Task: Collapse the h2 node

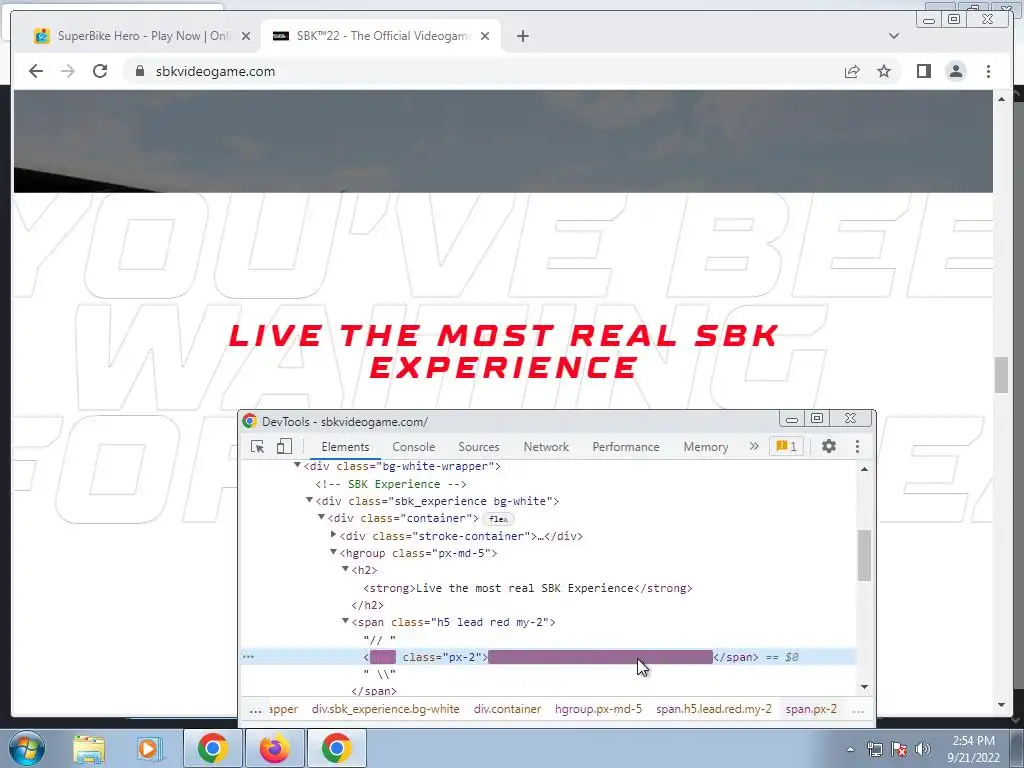Action: click(x=345, y=569)
